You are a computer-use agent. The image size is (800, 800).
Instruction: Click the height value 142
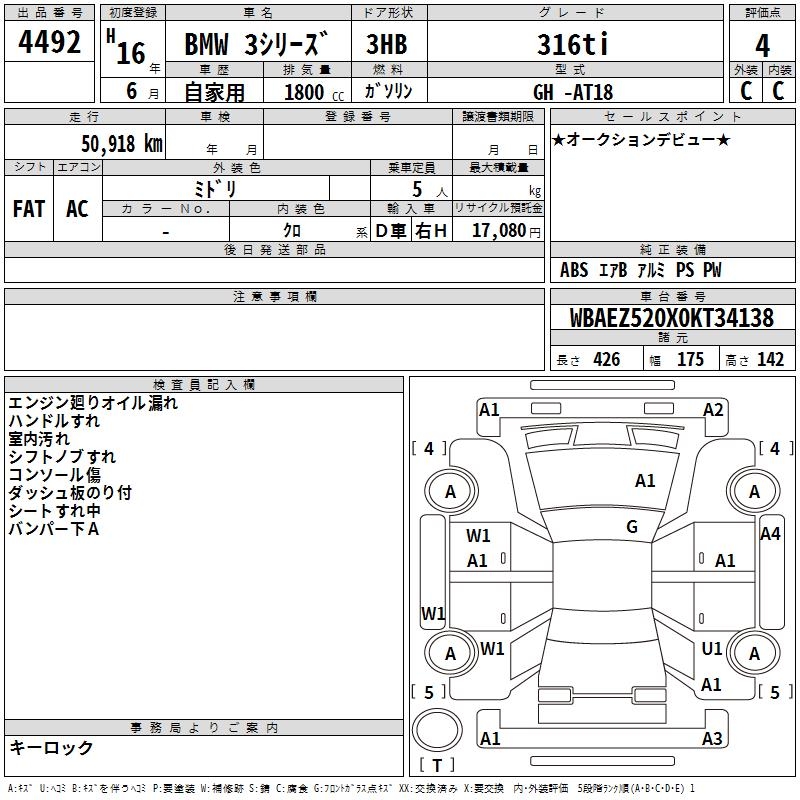point(770,359)
